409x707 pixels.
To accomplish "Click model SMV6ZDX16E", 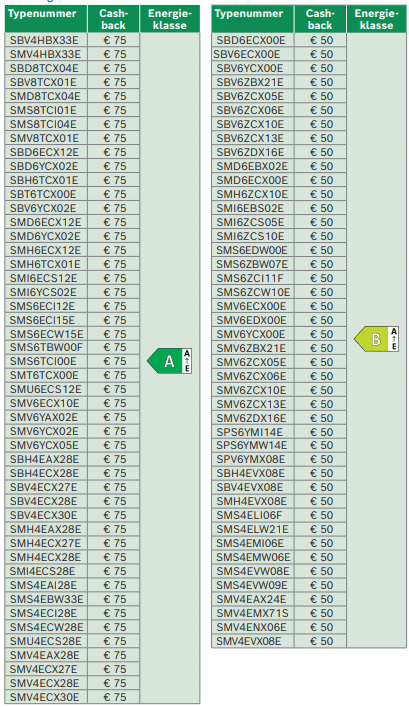I will (251, 418).
